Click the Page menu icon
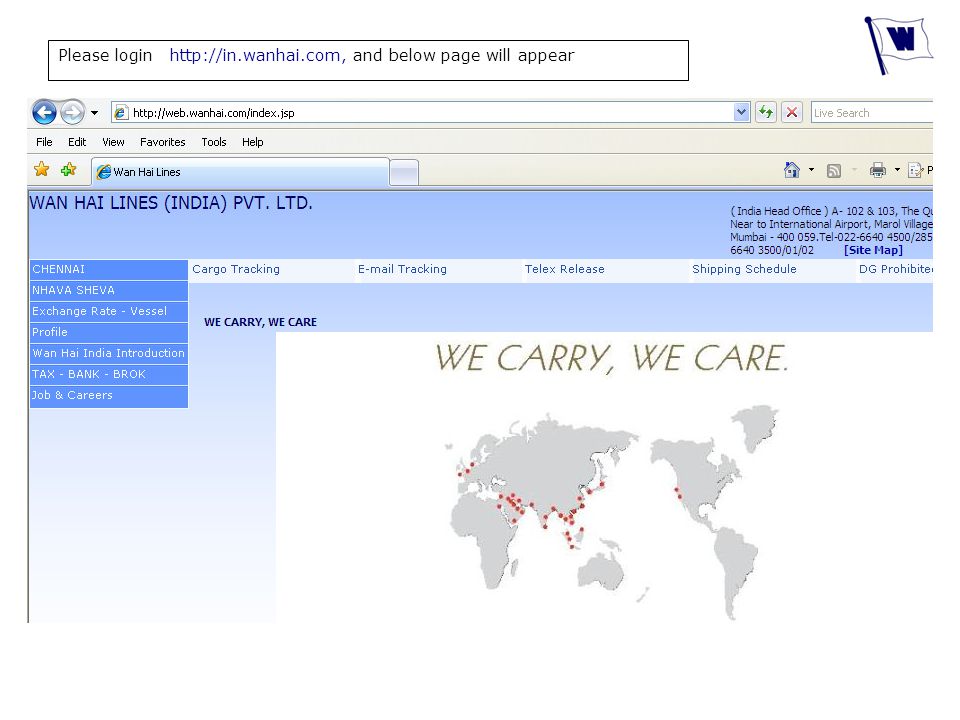The image size is (960, 720). [x=915, y=170]
